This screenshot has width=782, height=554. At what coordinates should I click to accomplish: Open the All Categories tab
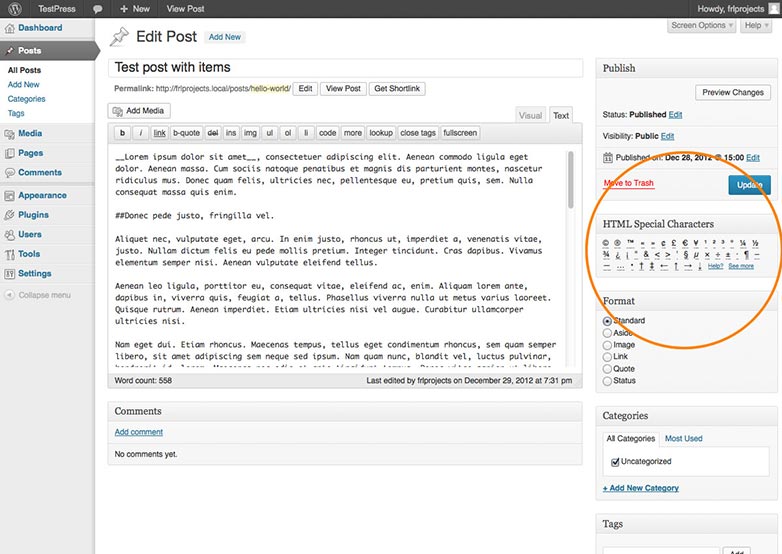[631, 439]
